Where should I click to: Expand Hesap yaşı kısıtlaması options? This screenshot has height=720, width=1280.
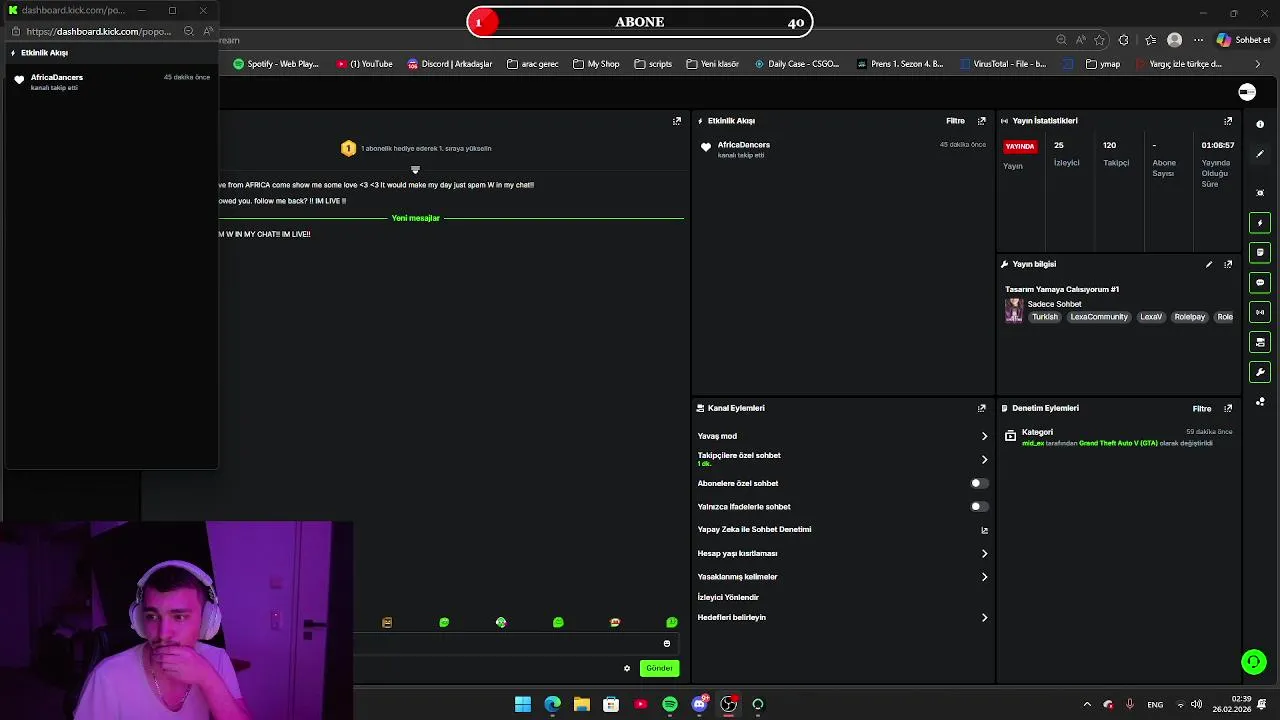point(984,553)
